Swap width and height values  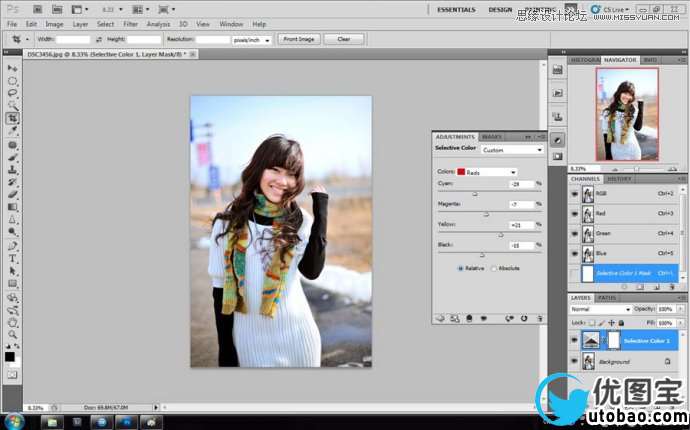(99, 40)
